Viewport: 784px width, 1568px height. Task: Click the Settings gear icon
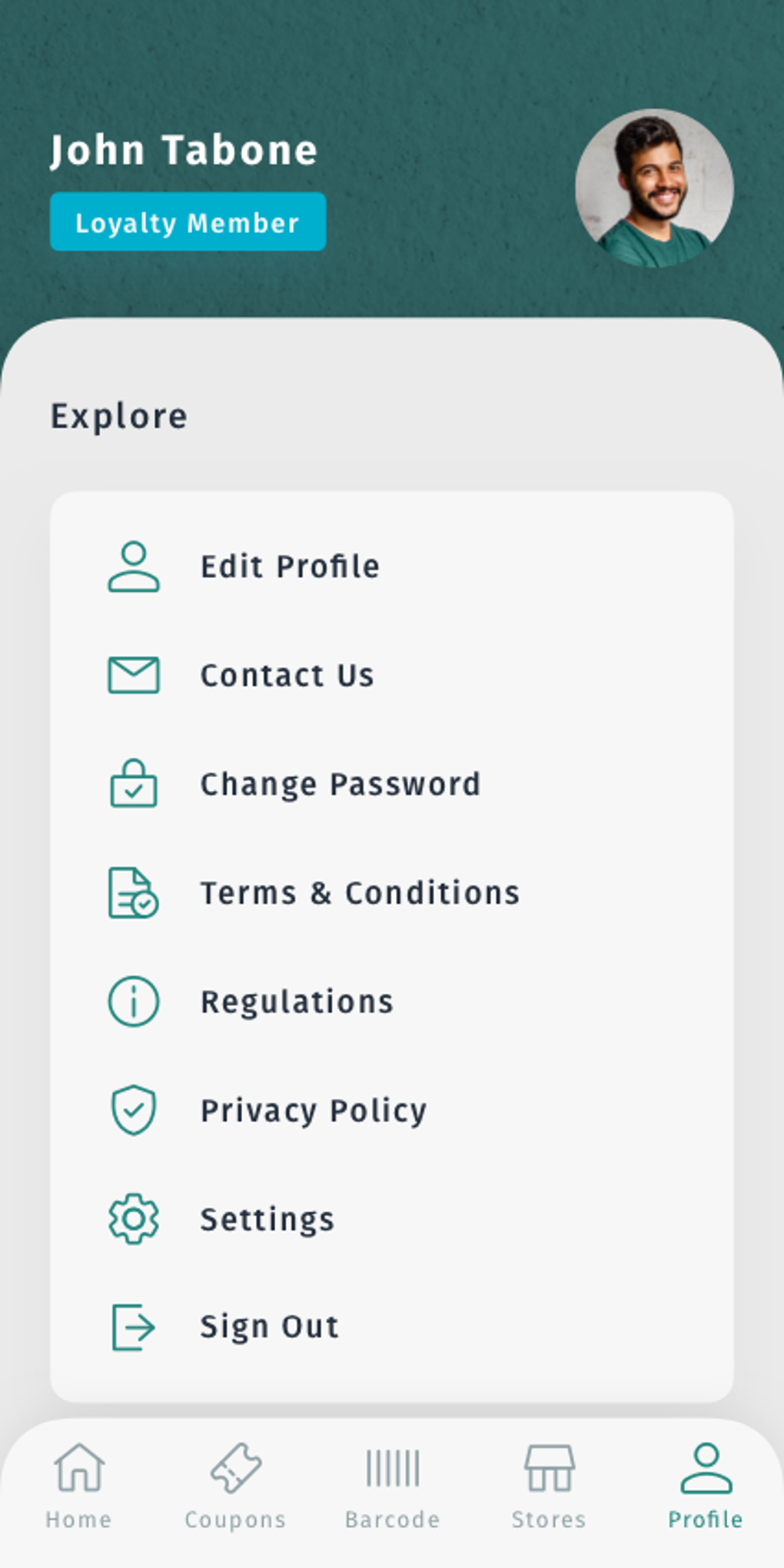coord(134,1219)
